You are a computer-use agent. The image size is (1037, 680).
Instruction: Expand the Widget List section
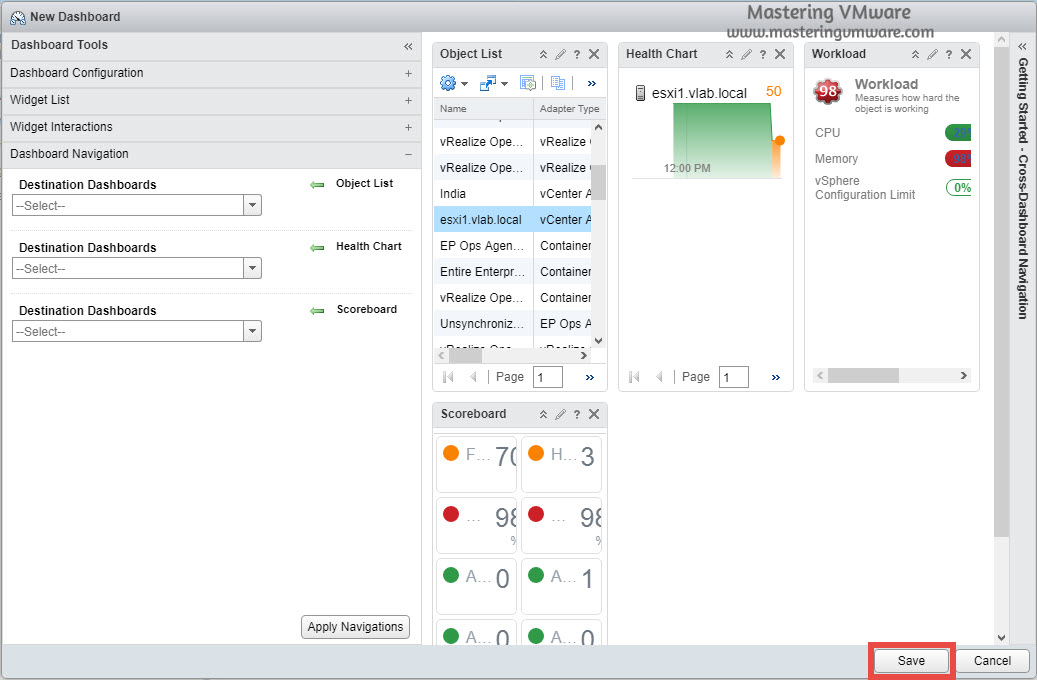click(x=408, y=101)
